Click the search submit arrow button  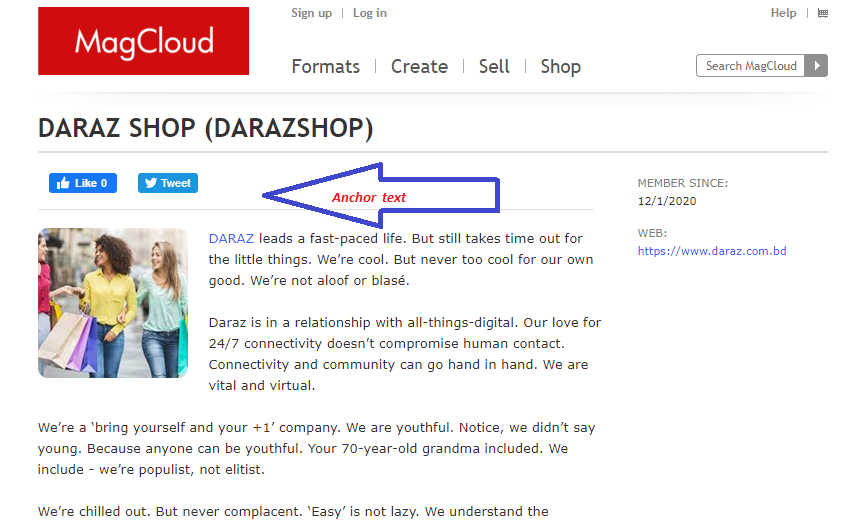[816, 66]
